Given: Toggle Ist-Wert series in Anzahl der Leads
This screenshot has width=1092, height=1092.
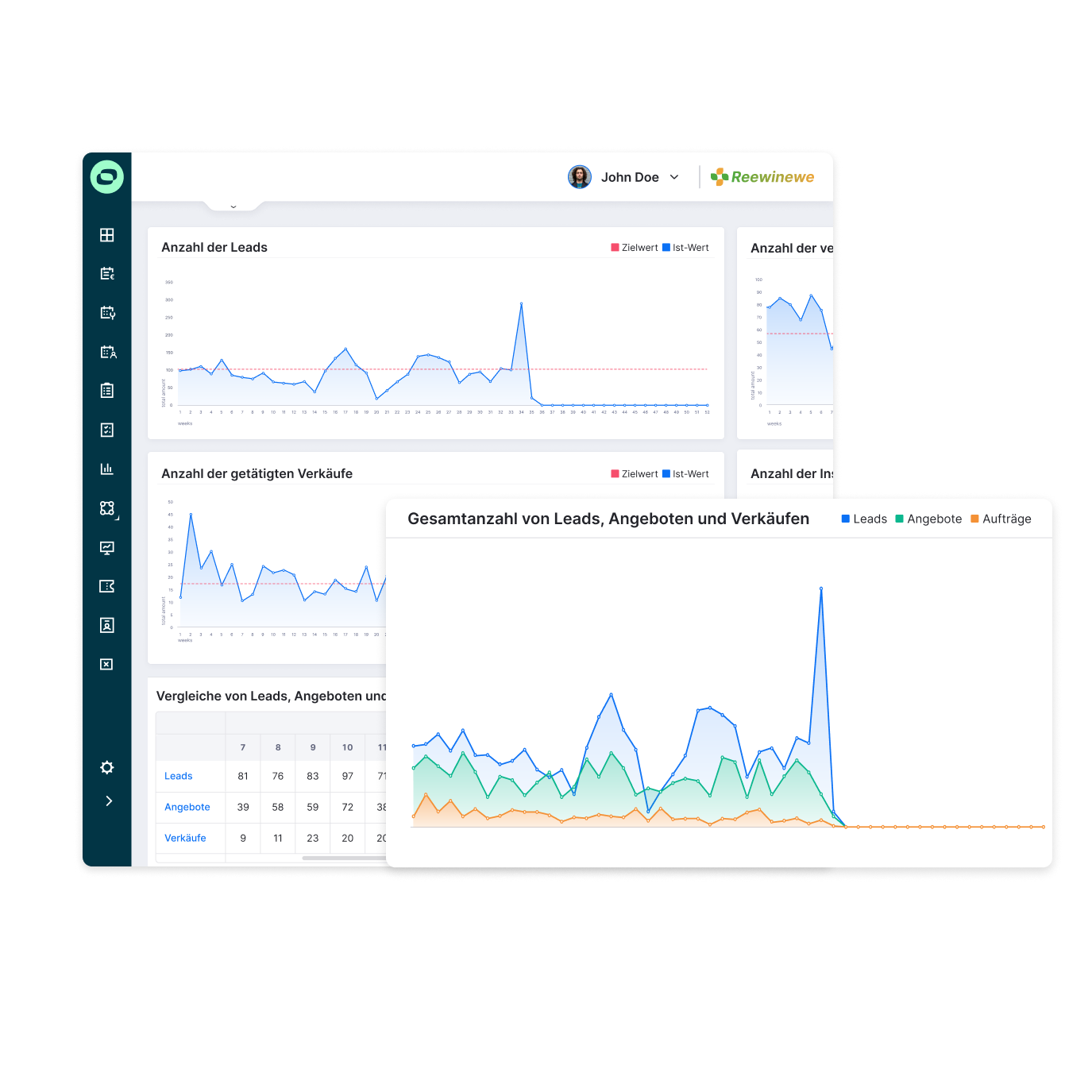Looking at the screenshot, I should 685,248.
